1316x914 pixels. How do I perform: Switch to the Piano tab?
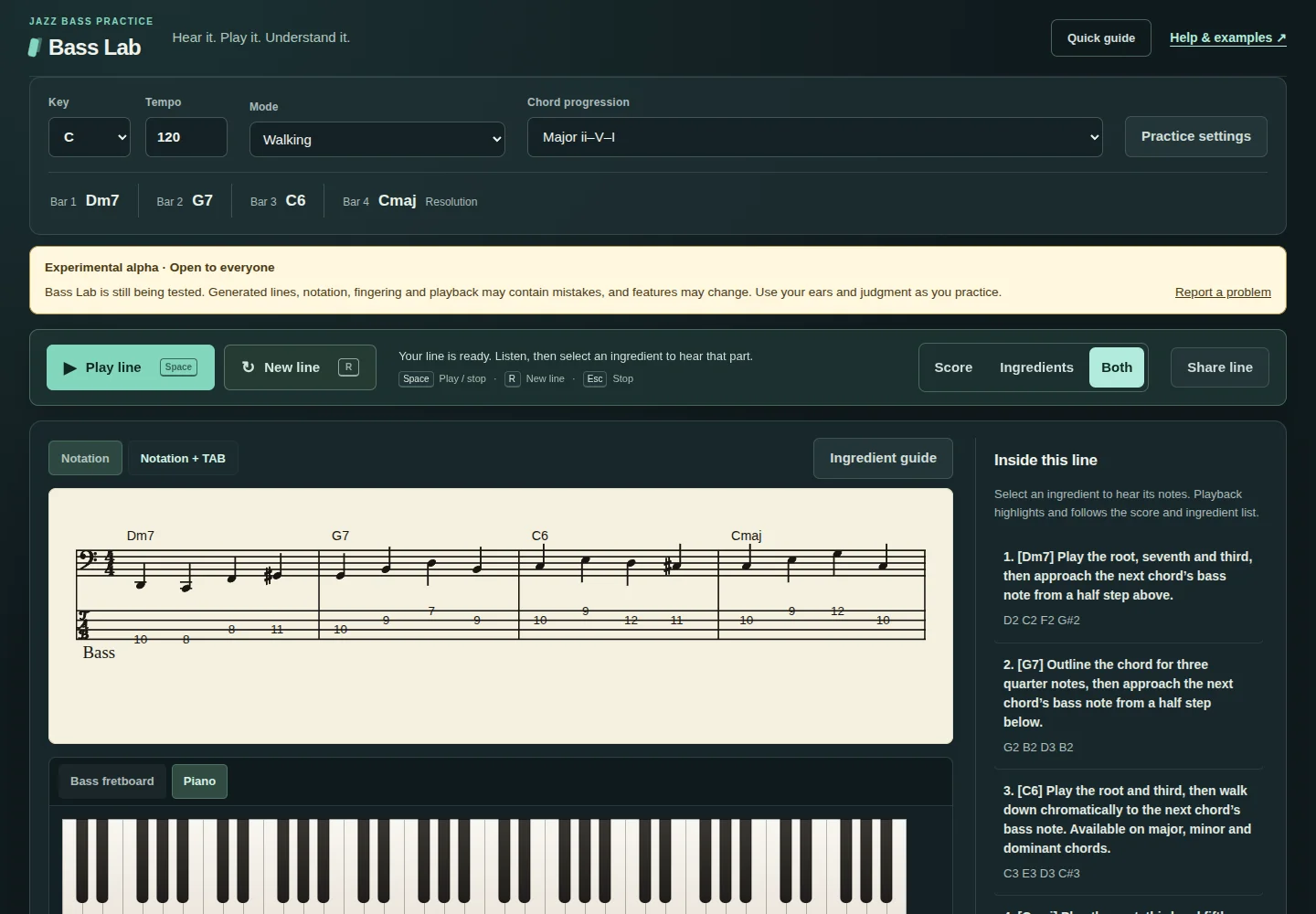point(199,781)
